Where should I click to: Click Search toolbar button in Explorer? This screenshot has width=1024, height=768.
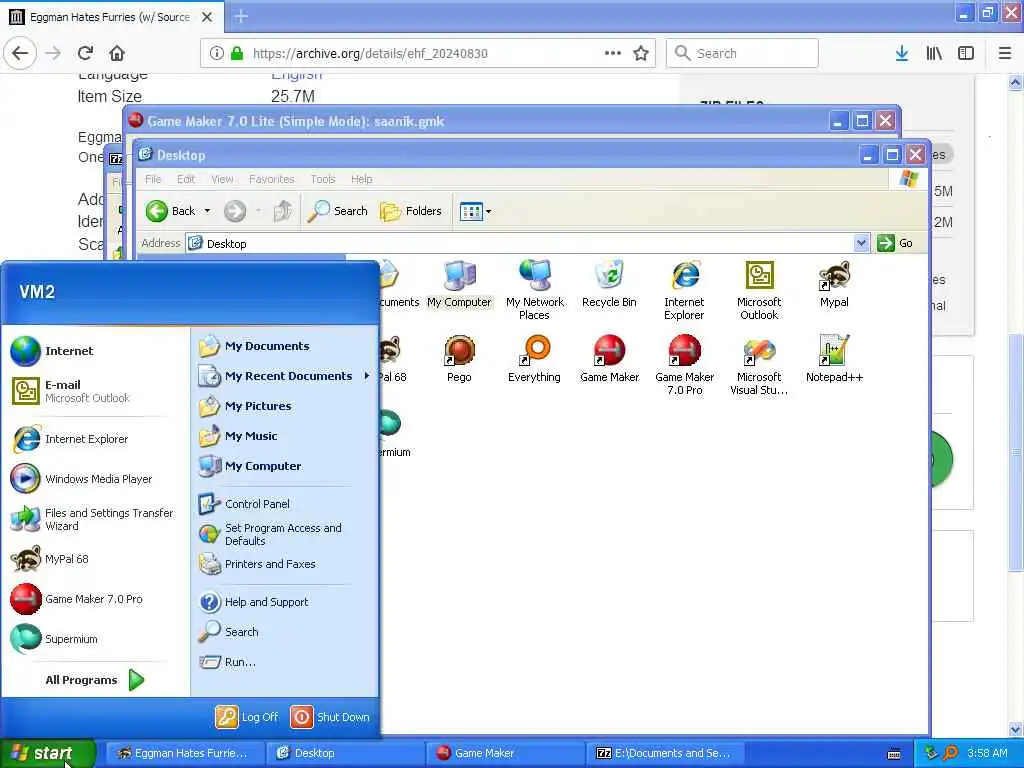pyautogui.click(x=338, y=211)
